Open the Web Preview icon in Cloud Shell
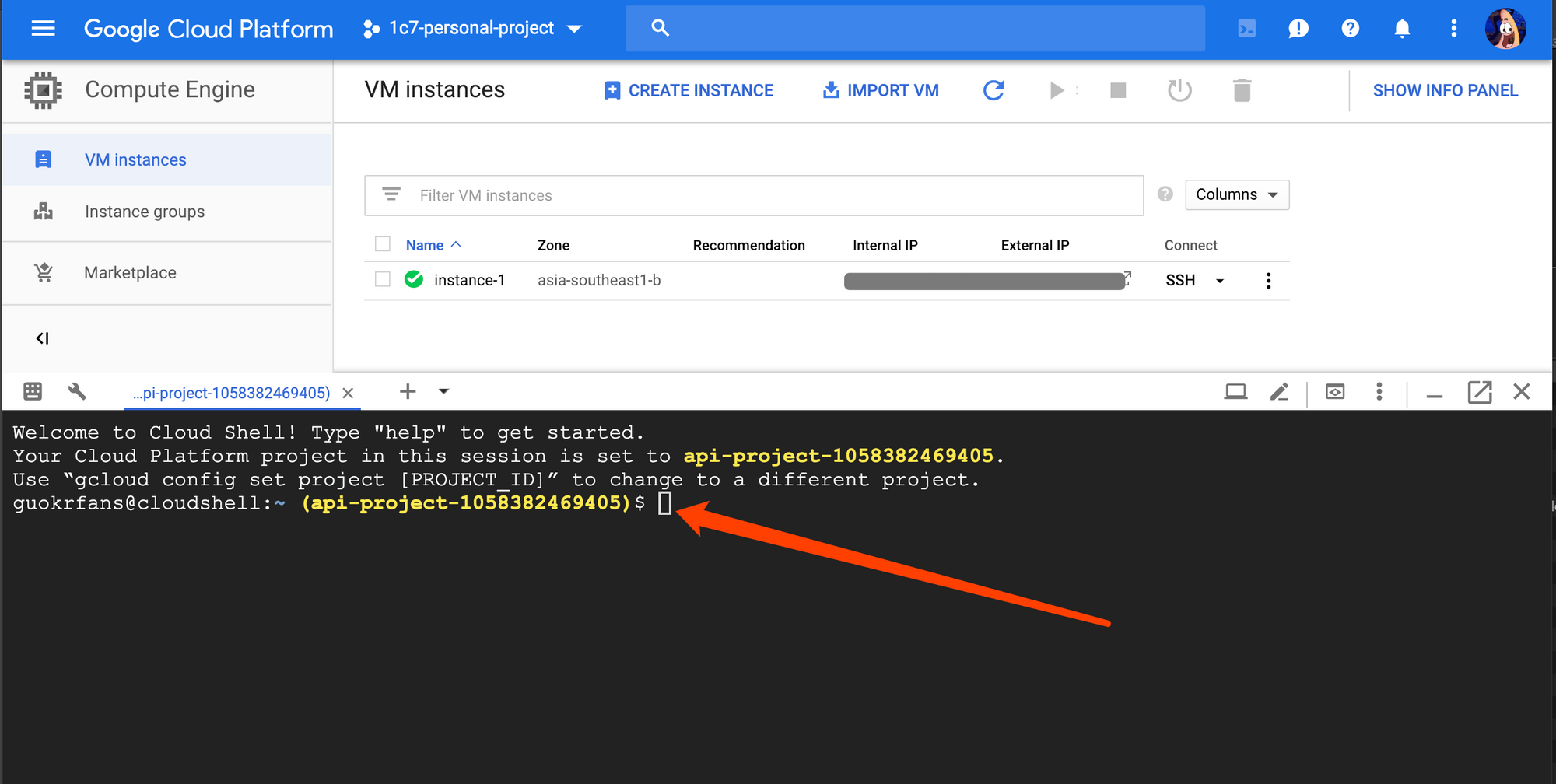Screen dimensions: 1556x784 pos(1335,392)
